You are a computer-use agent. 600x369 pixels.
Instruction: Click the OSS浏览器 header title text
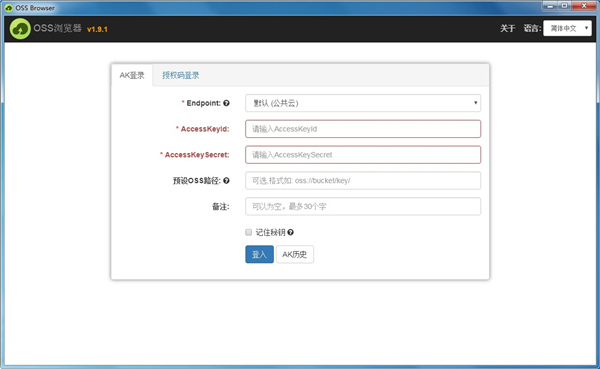tap(57, 28)
